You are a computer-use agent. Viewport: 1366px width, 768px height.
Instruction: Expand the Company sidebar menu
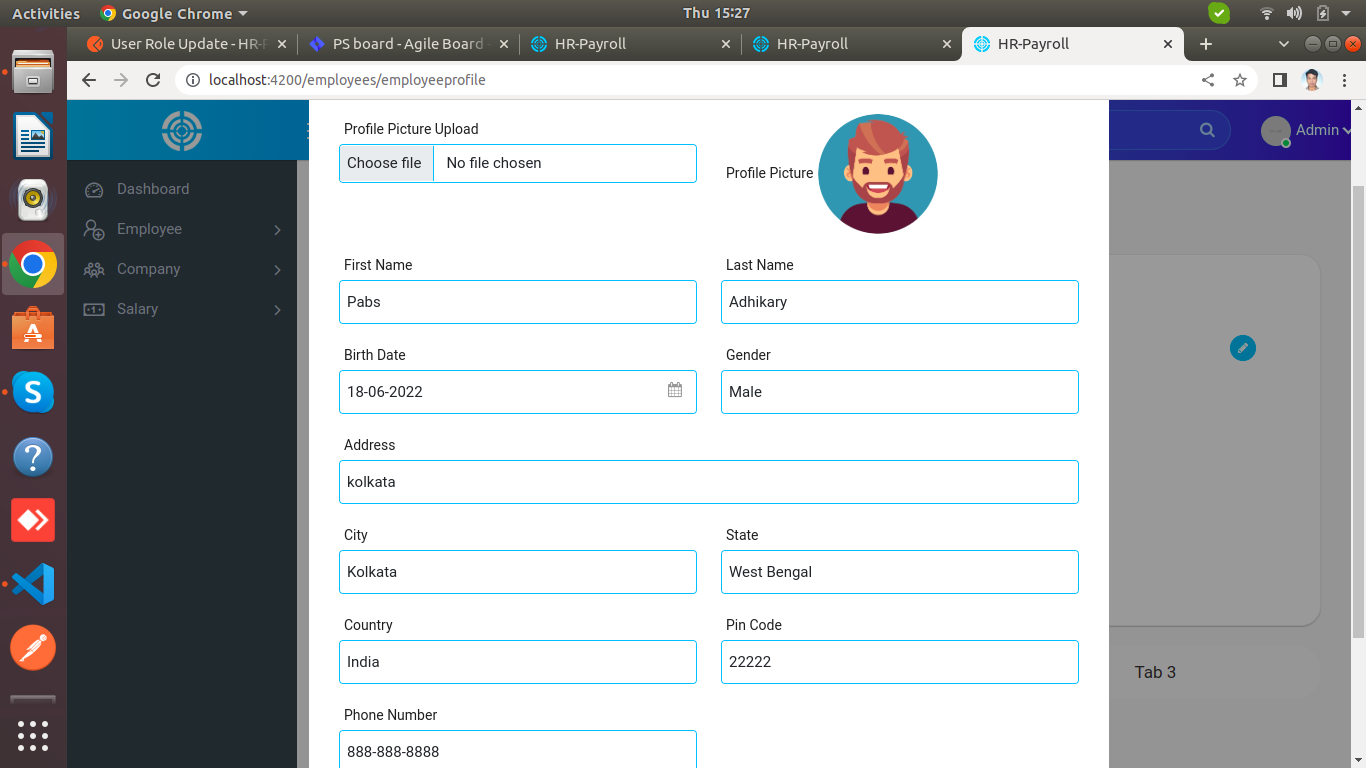[182, 269]
